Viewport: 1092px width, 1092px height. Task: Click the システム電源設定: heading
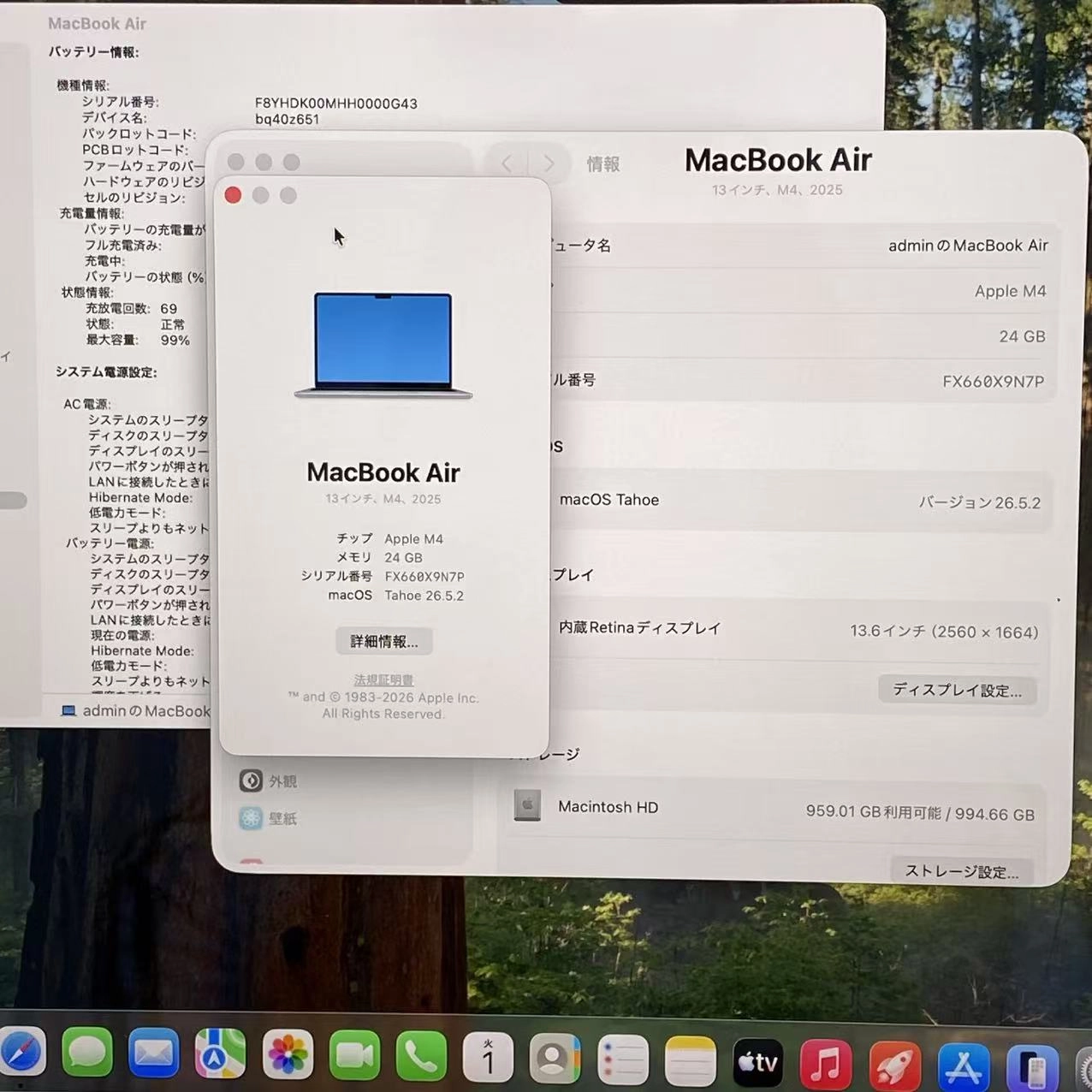coord(106,372)
